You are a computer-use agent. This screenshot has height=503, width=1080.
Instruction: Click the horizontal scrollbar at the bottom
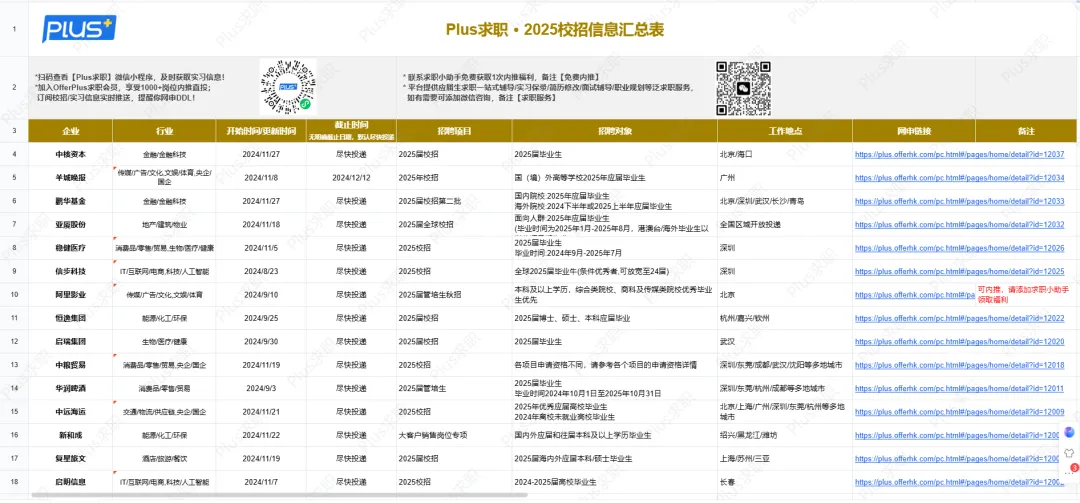tap(279, 495)
